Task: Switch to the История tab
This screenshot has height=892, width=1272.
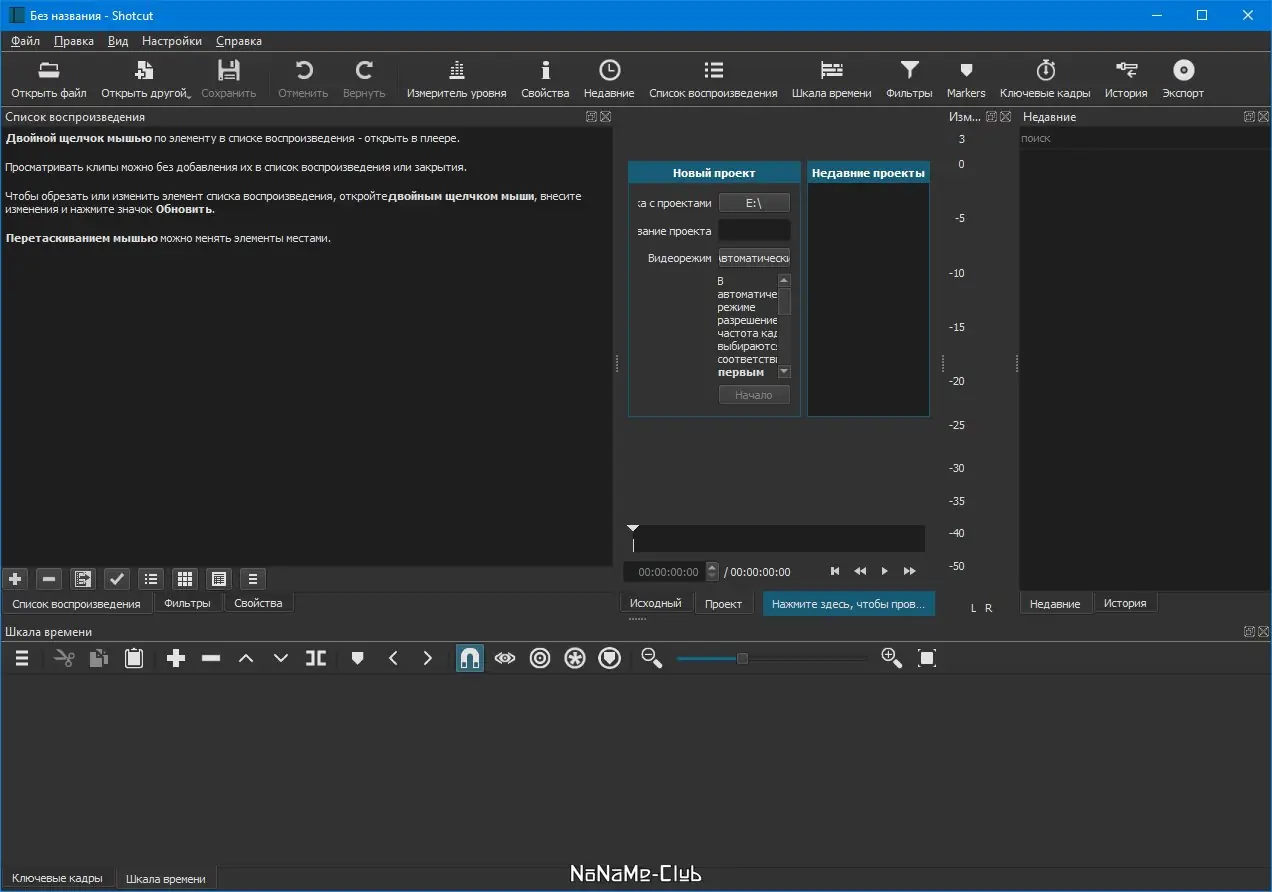Action: point(1125,603)
